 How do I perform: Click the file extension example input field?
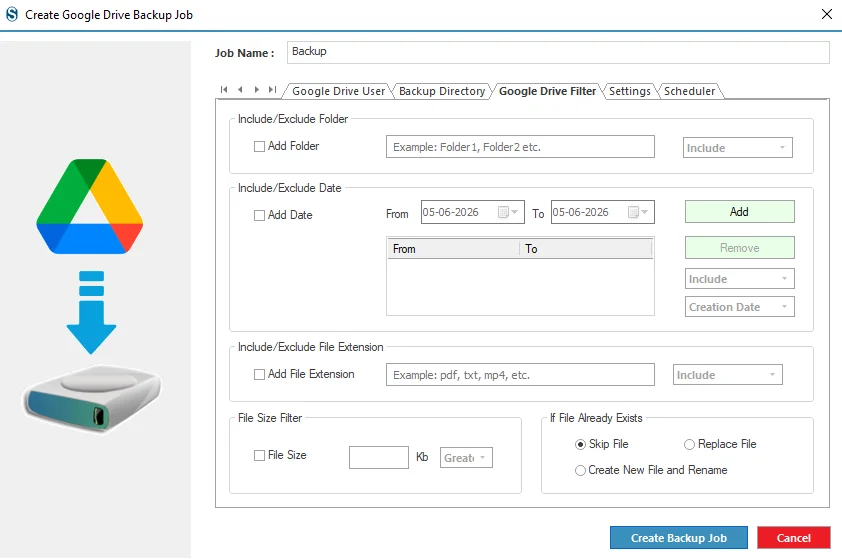[520, 375]
